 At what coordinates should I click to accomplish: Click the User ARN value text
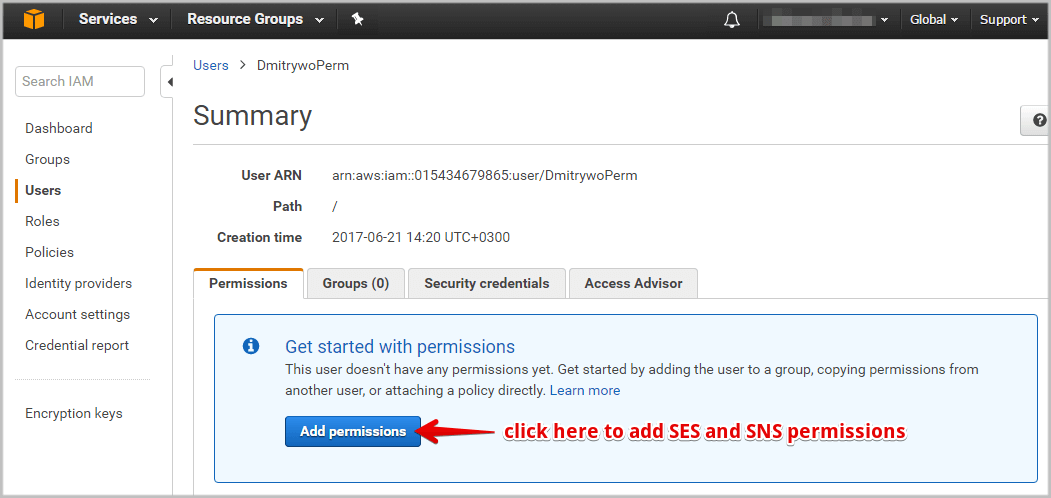[485, 176]
